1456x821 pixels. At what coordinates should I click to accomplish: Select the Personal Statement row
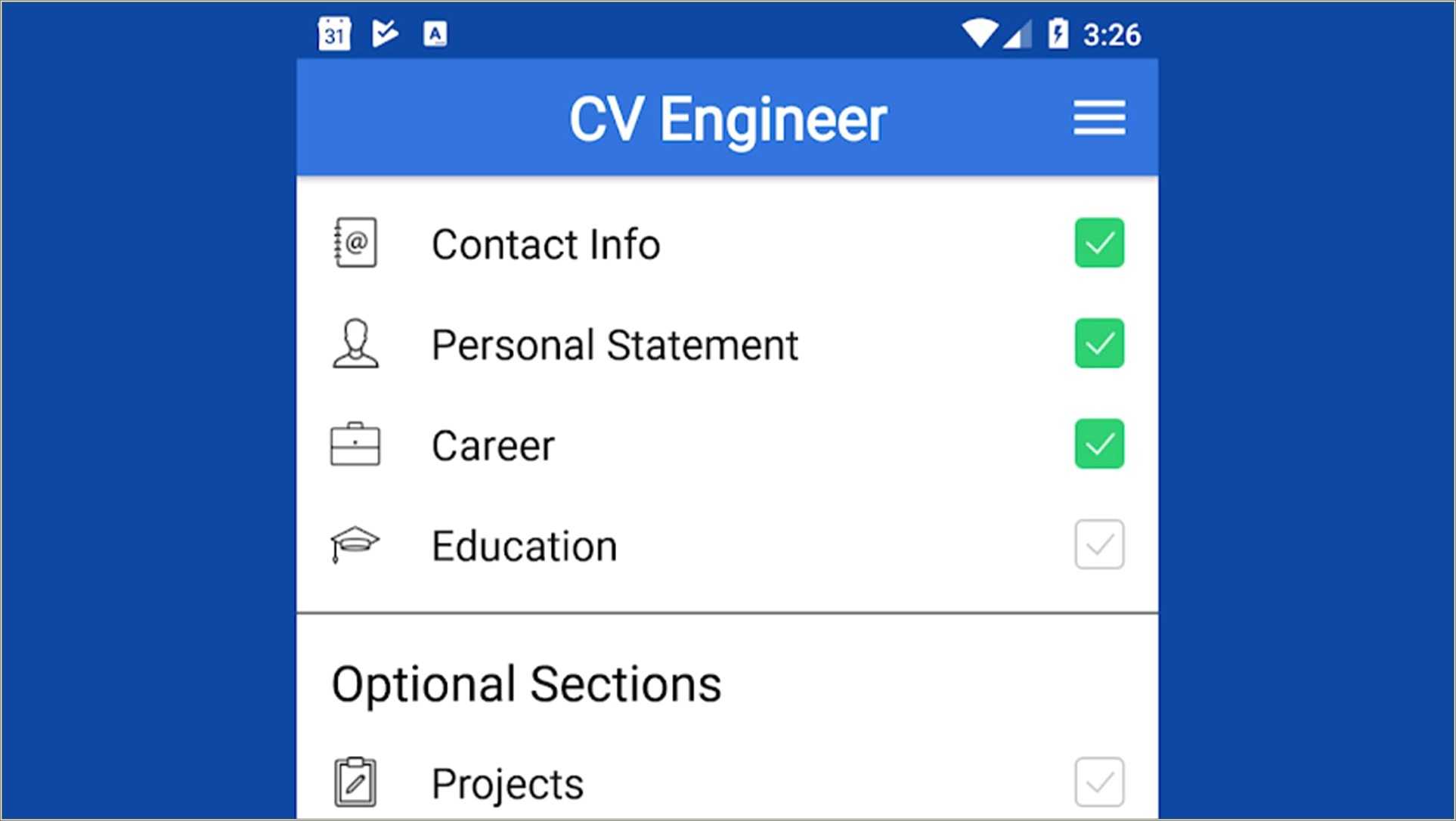615,345
